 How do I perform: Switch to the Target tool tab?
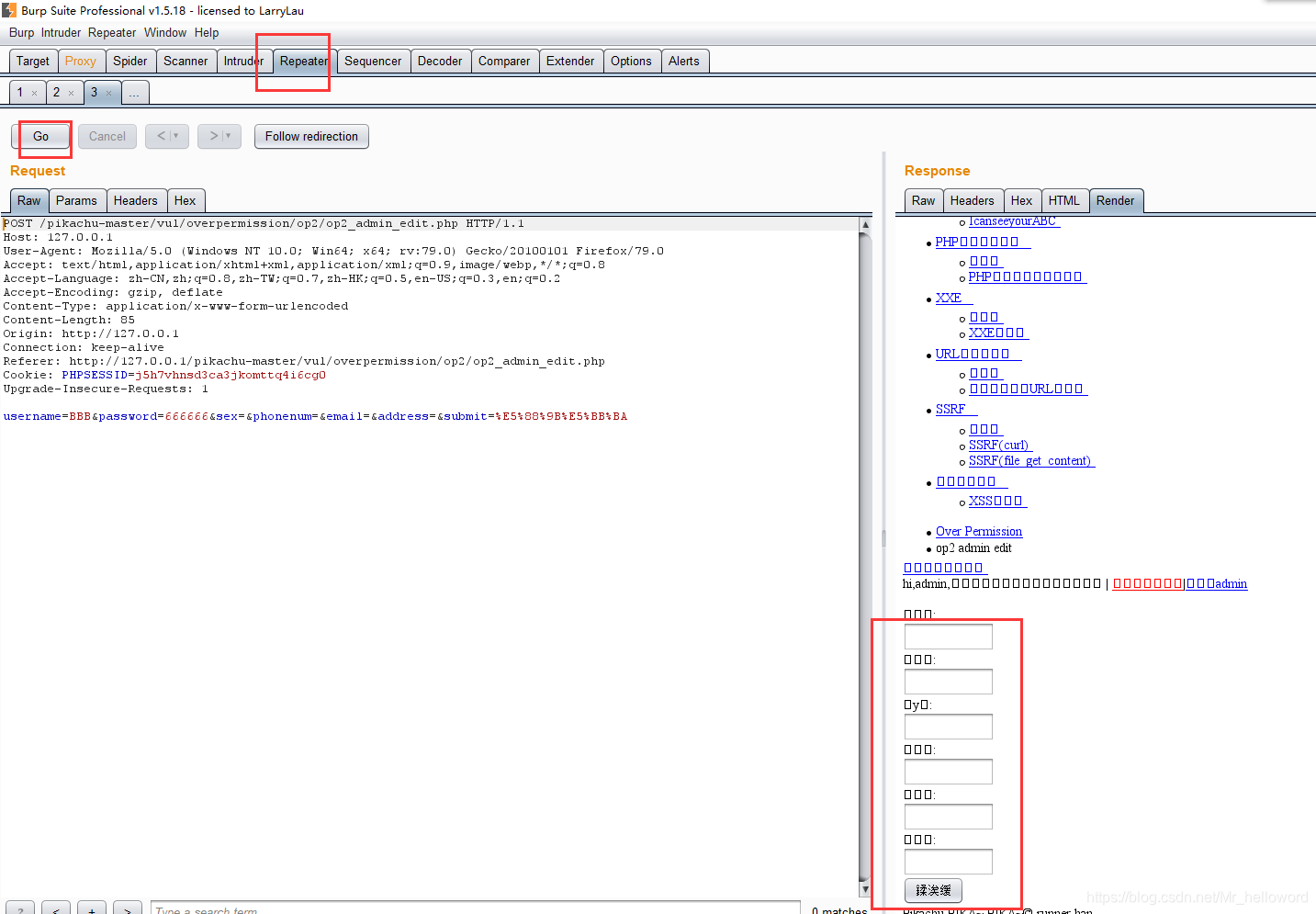click(x=33, y=61)
